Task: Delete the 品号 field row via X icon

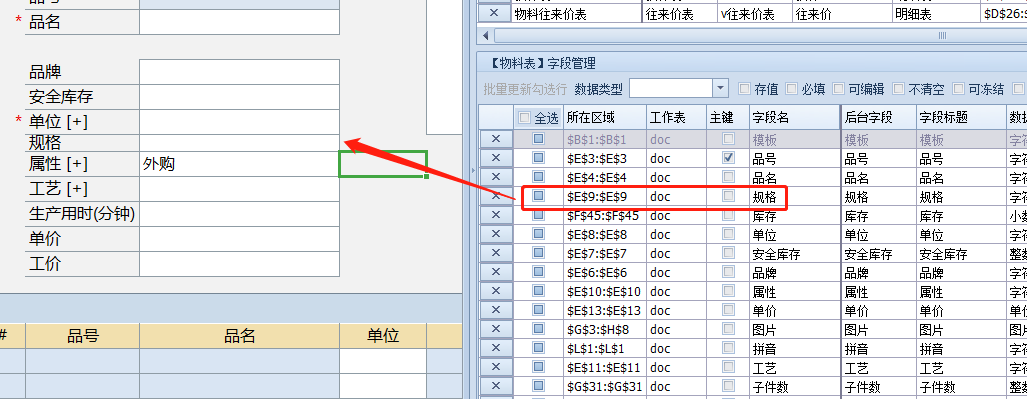Action: [x=496, y=158]
